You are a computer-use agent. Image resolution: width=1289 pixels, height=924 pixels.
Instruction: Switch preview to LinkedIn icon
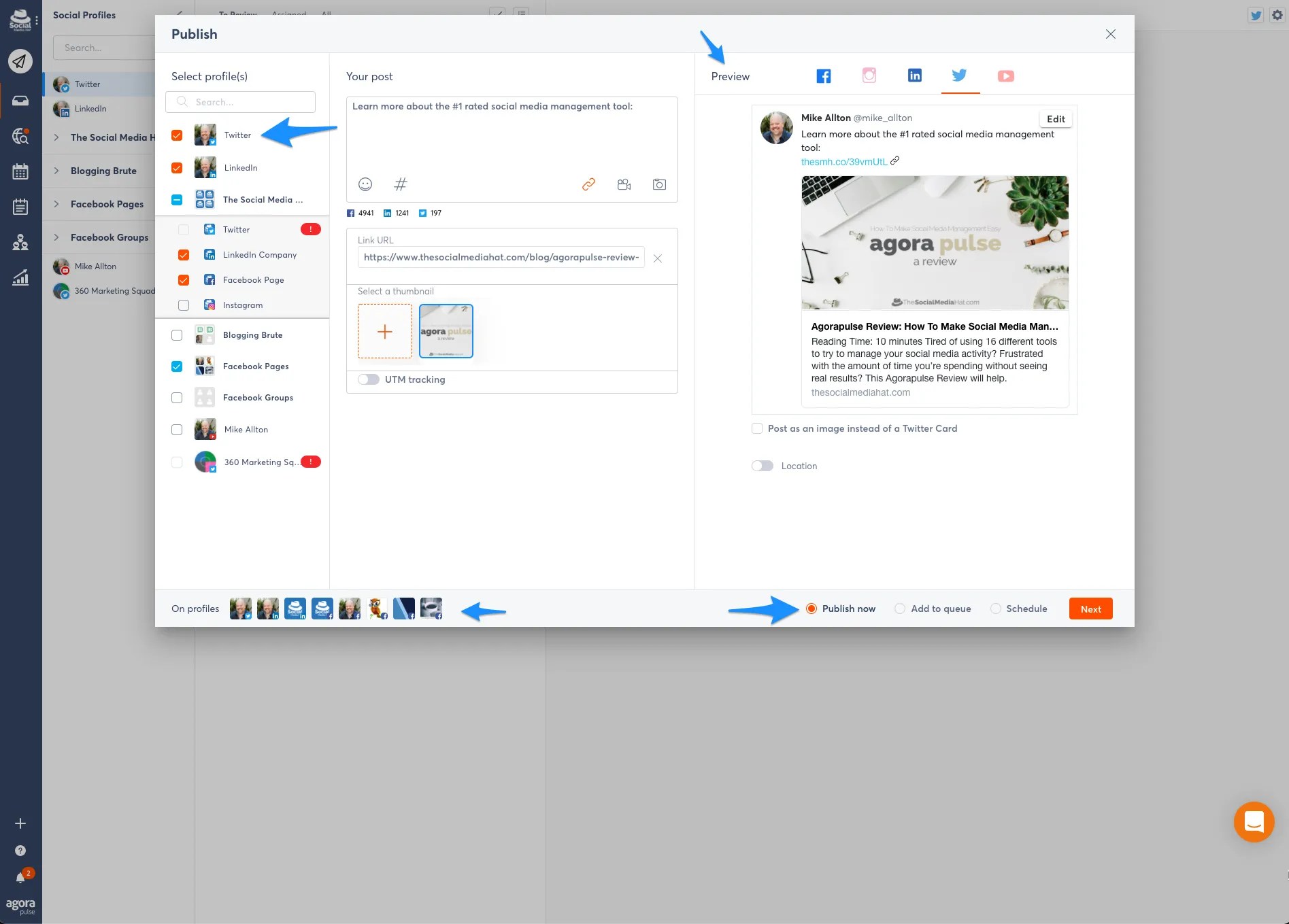[x=915, y=75]
